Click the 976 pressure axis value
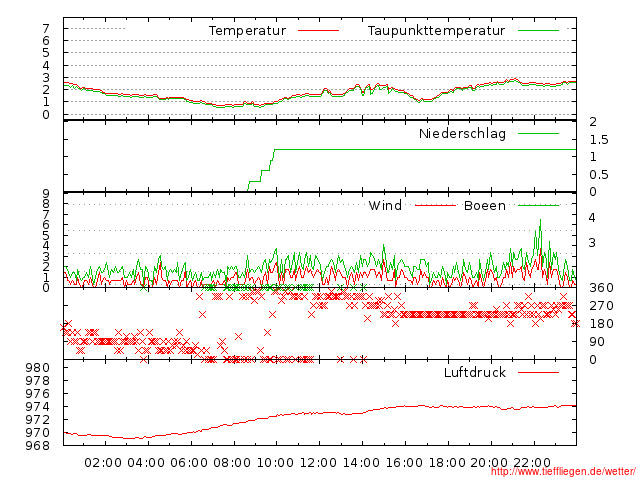The width and height of the screenshot is (640, 480). pos(38,394)
